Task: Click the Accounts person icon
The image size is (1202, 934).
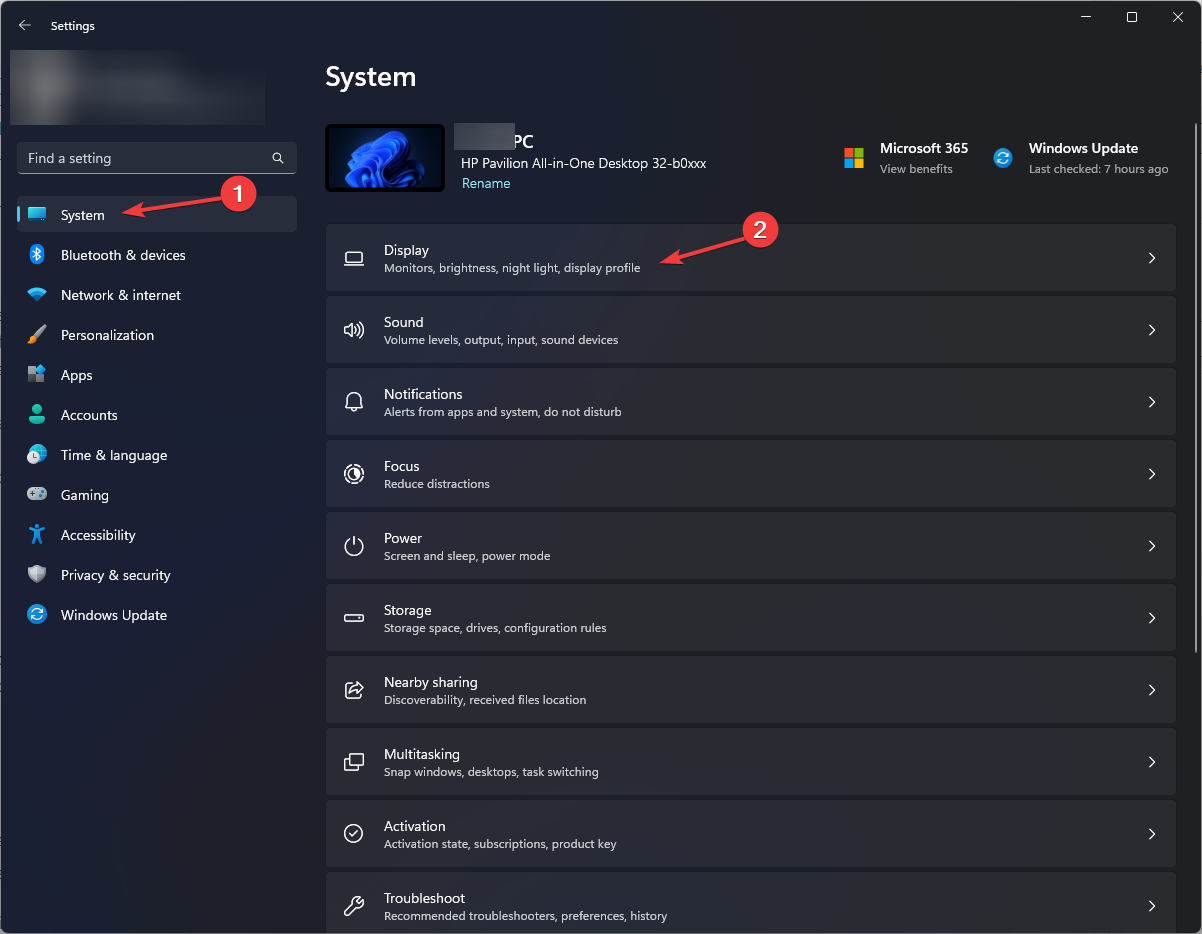Action: click(x=37, y=415)
